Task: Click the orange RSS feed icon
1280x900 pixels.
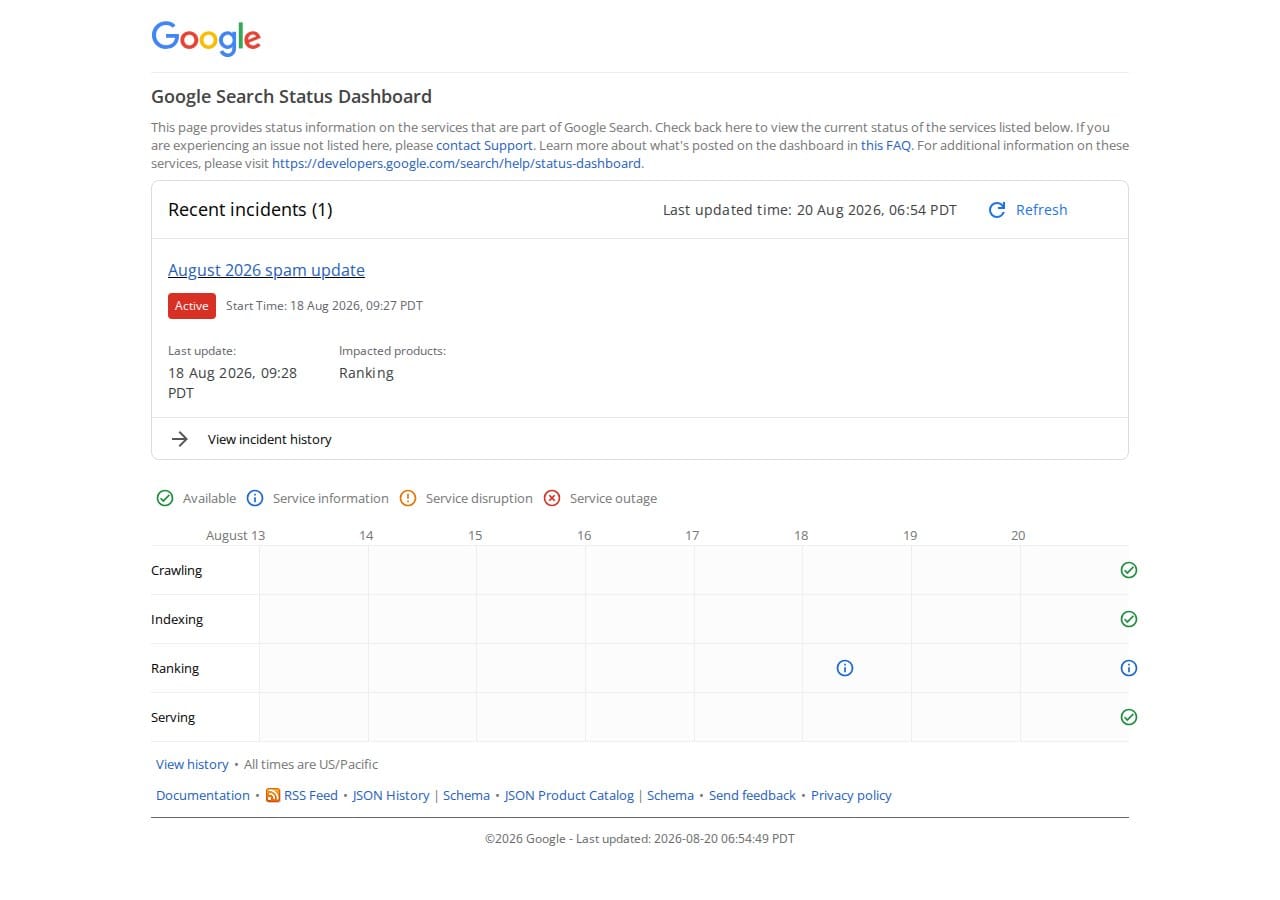Action: [x=273, y=795]
